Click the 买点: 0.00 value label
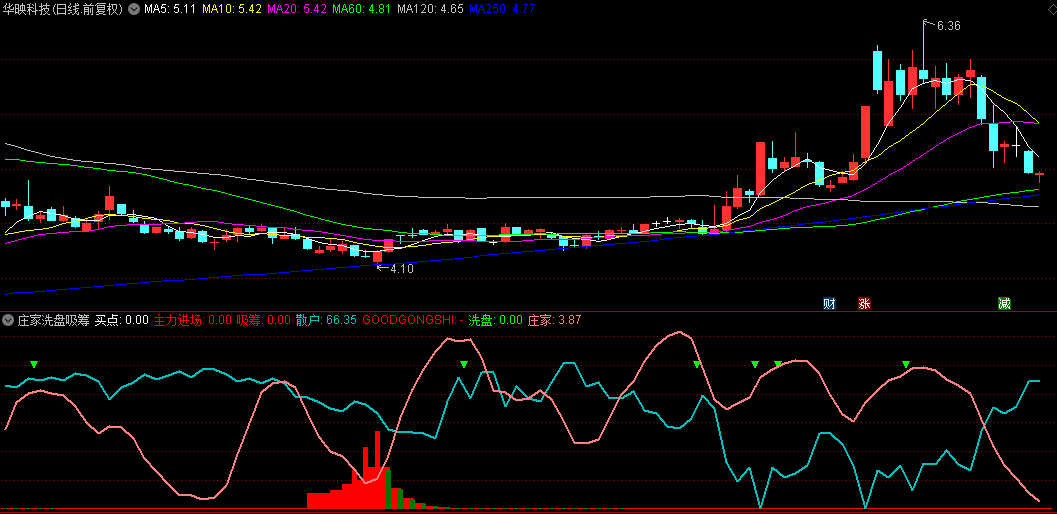Screen dimensions: 1057x514 (x=121, y=320)
